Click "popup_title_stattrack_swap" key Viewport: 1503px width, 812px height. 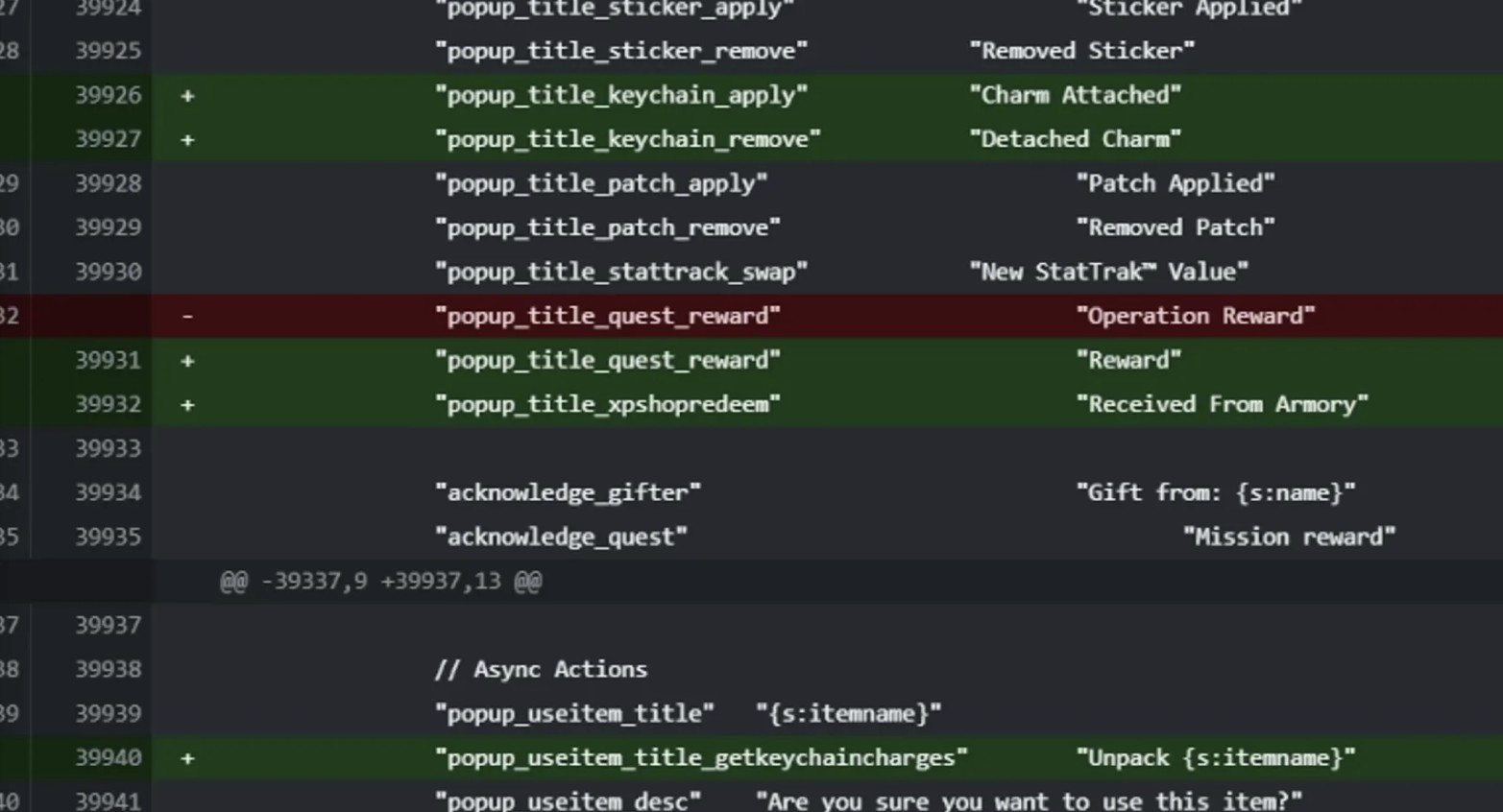pyautogui.click(x=621, y=272)
